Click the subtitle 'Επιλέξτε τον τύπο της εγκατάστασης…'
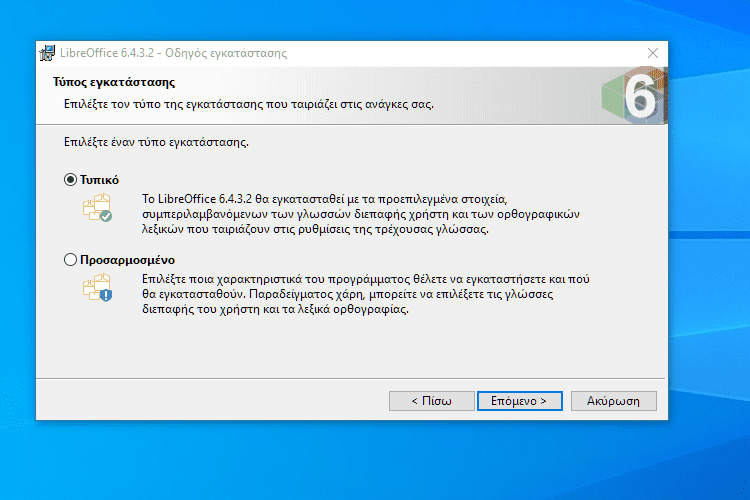This screenshot has width=750, height=500. [x=249, y=104]
